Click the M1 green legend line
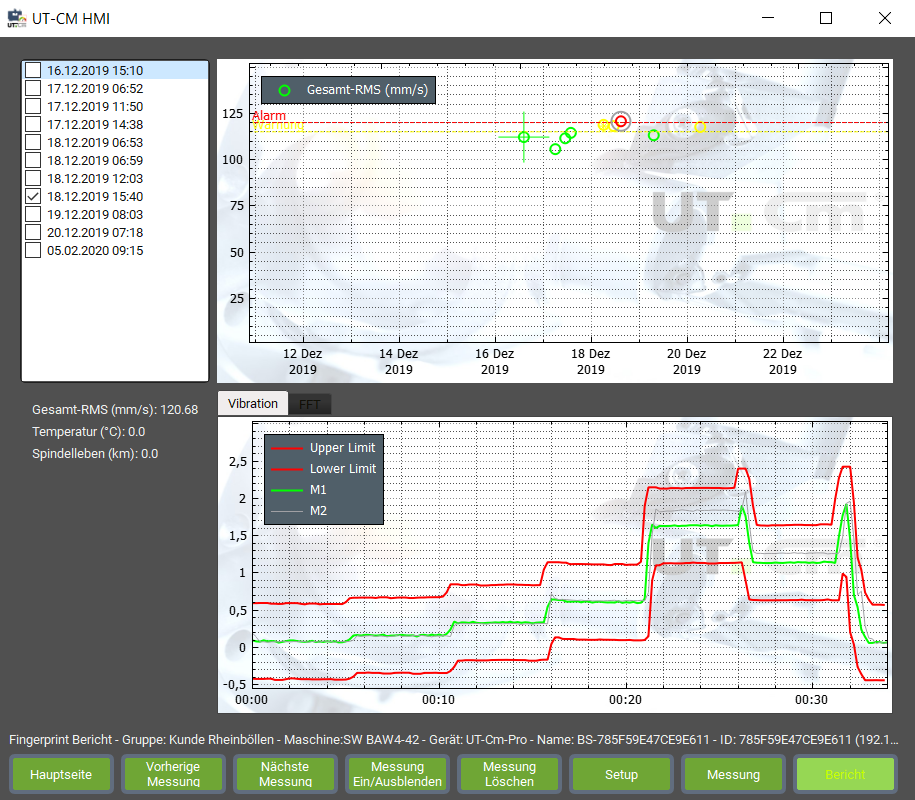 pyautogui.click(x=286, y=490)
